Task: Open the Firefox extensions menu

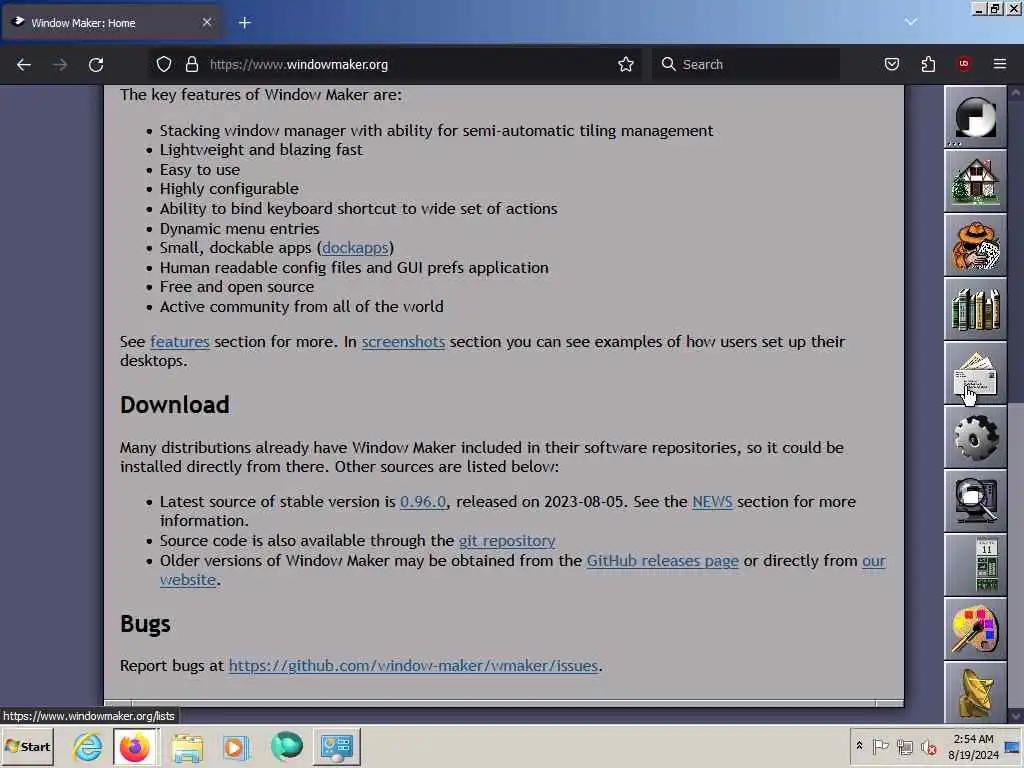Action: tap(928, 64)
